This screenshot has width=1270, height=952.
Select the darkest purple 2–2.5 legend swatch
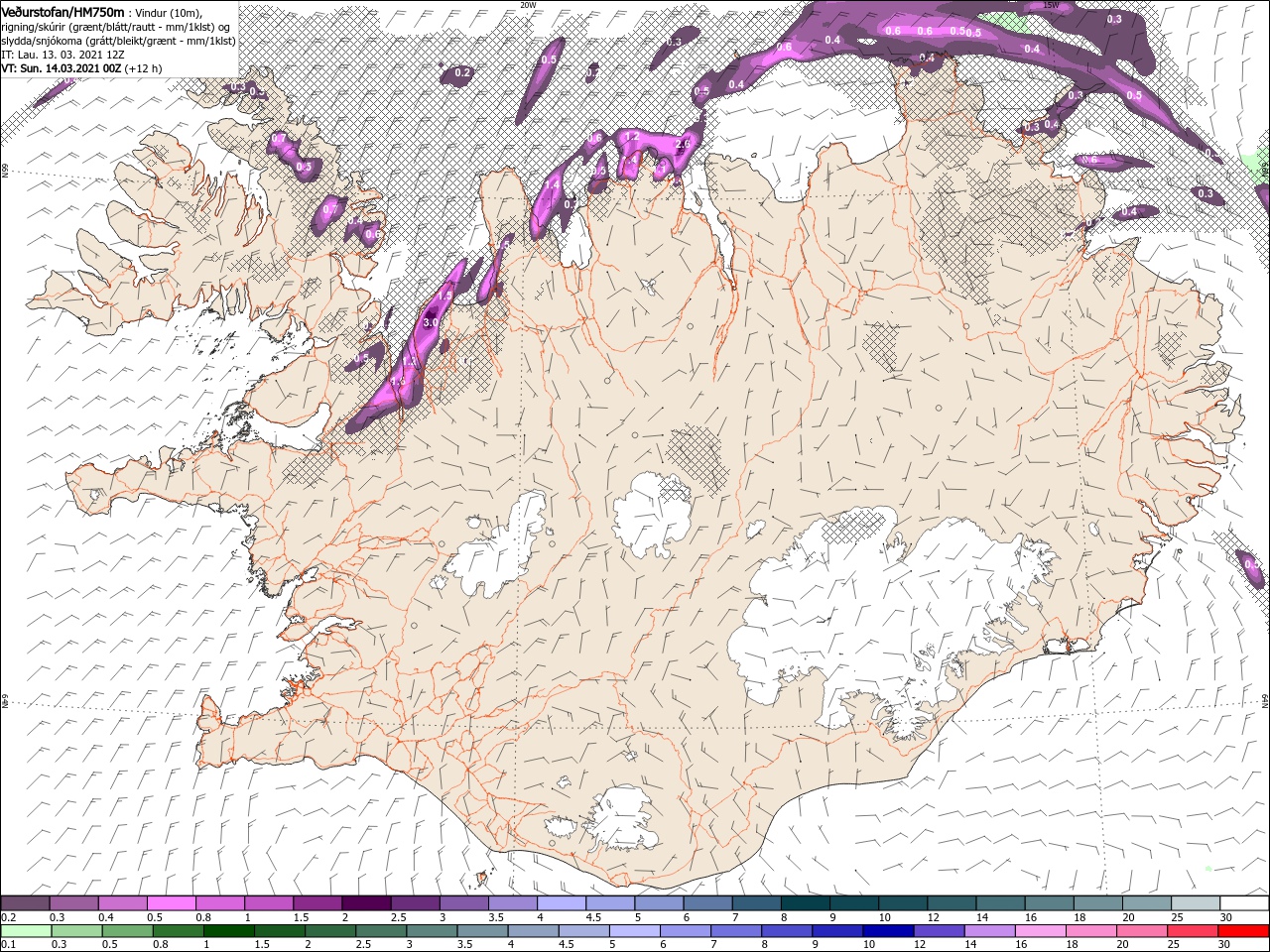coord(366,903)
